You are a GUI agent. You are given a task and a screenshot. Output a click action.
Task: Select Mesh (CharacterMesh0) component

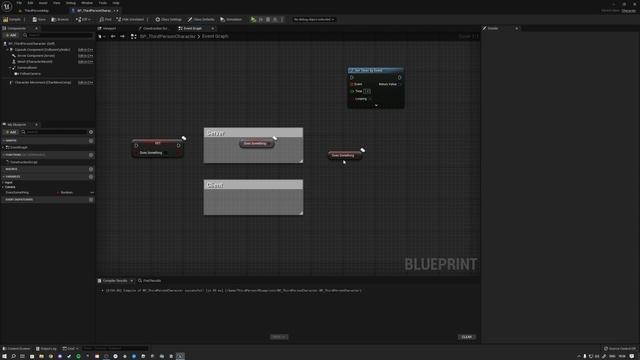coord(34,62)
